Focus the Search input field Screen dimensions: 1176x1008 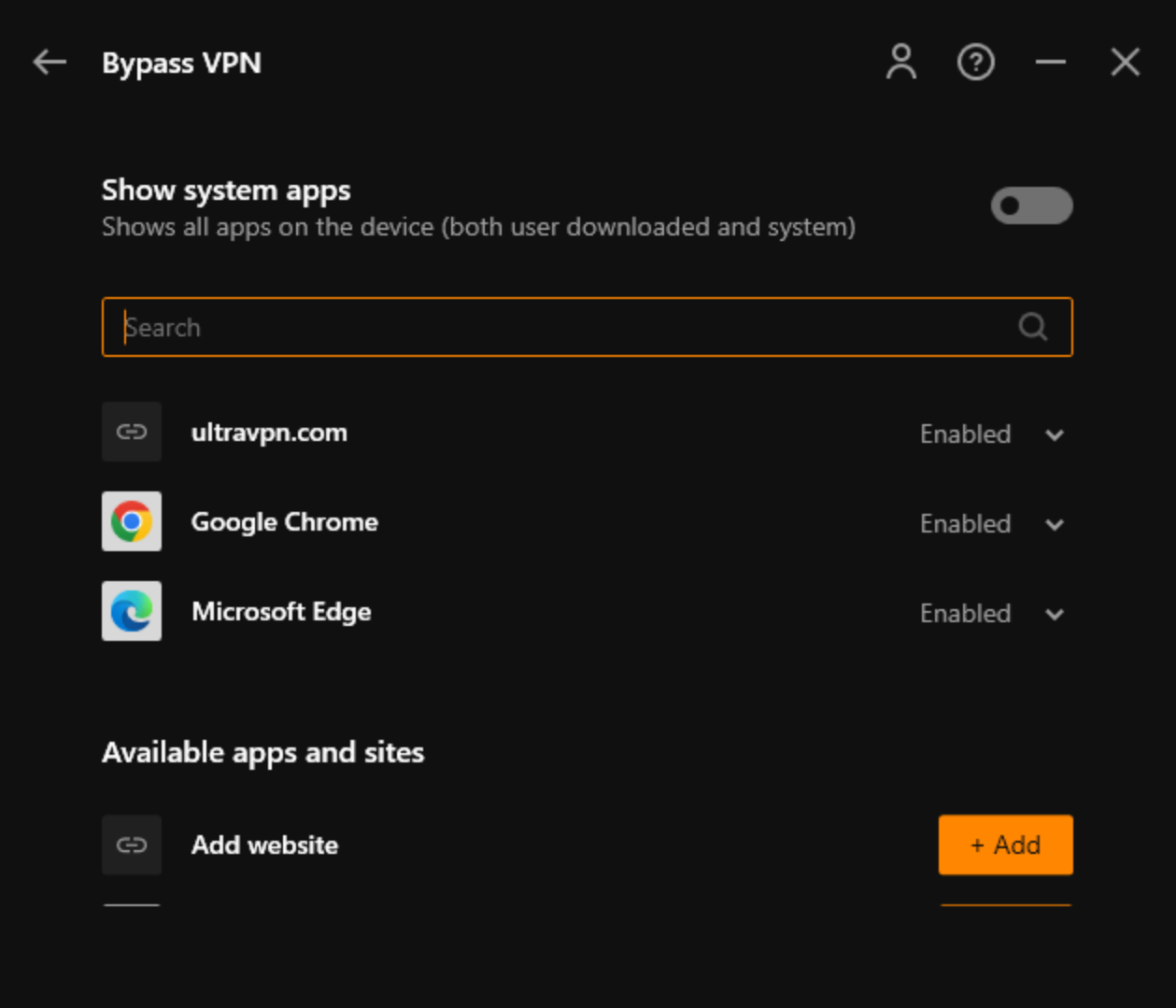(x=588, y=327)
